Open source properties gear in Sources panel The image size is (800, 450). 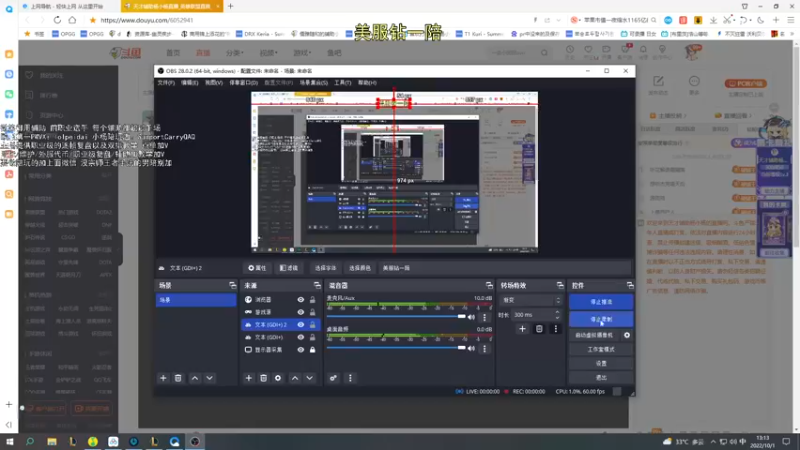pos(278,378)
